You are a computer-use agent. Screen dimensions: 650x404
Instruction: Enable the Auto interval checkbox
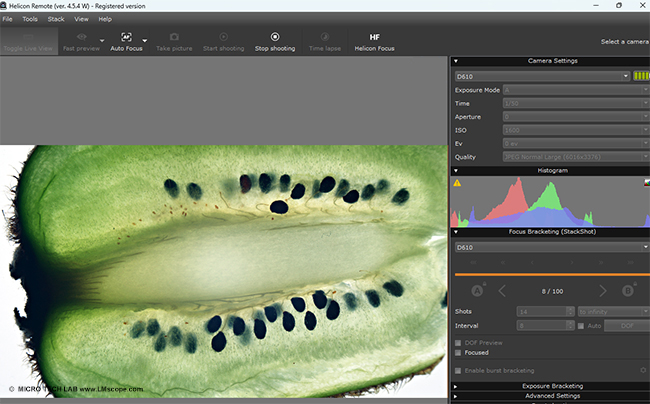[580, 324]
